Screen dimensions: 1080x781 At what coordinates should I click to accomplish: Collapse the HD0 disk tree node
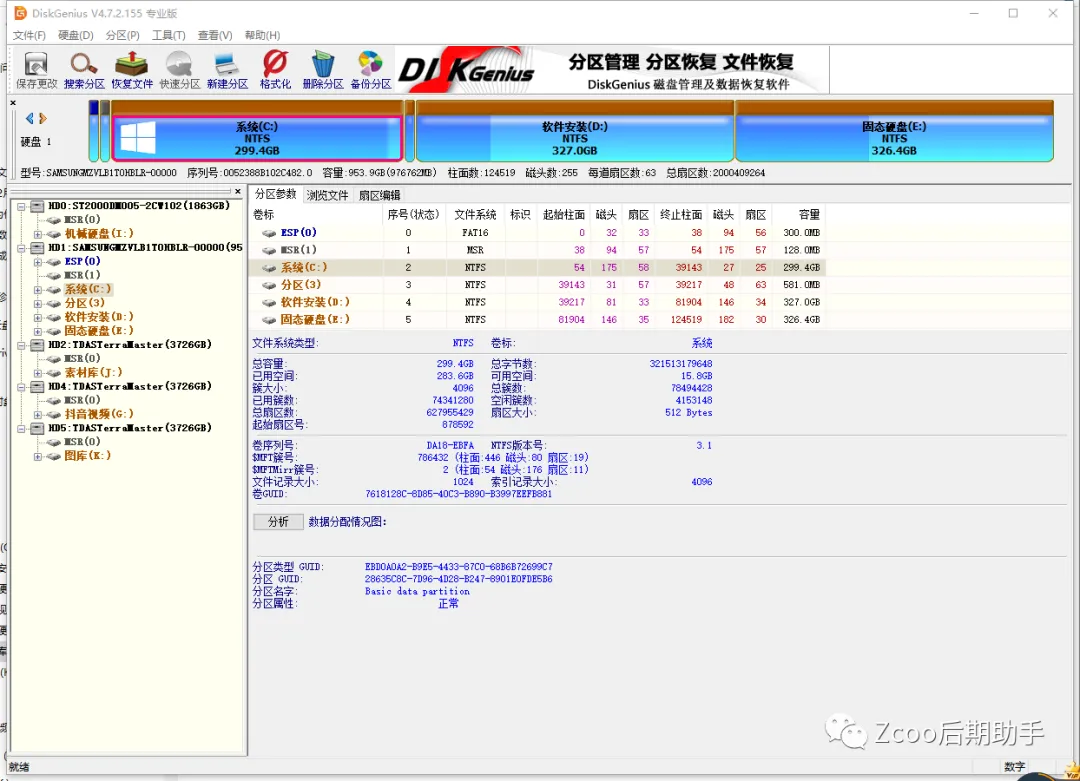pyautogui.click(x=21, y=207)
